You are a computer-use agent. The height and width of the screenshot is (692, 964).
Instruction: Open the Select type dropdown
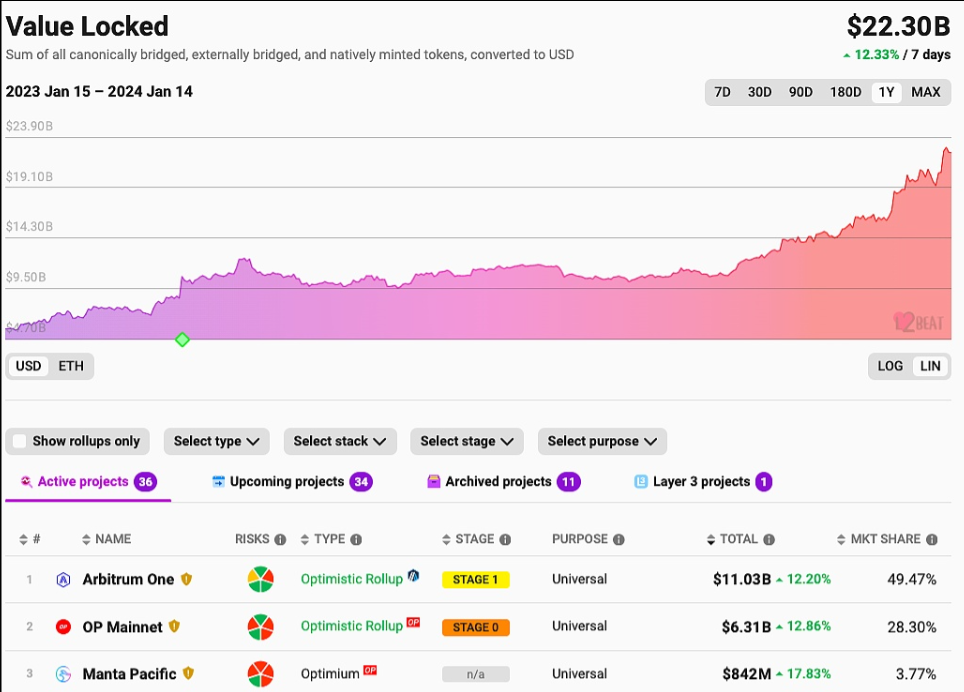pyautogui.click(x=217, y=441)
